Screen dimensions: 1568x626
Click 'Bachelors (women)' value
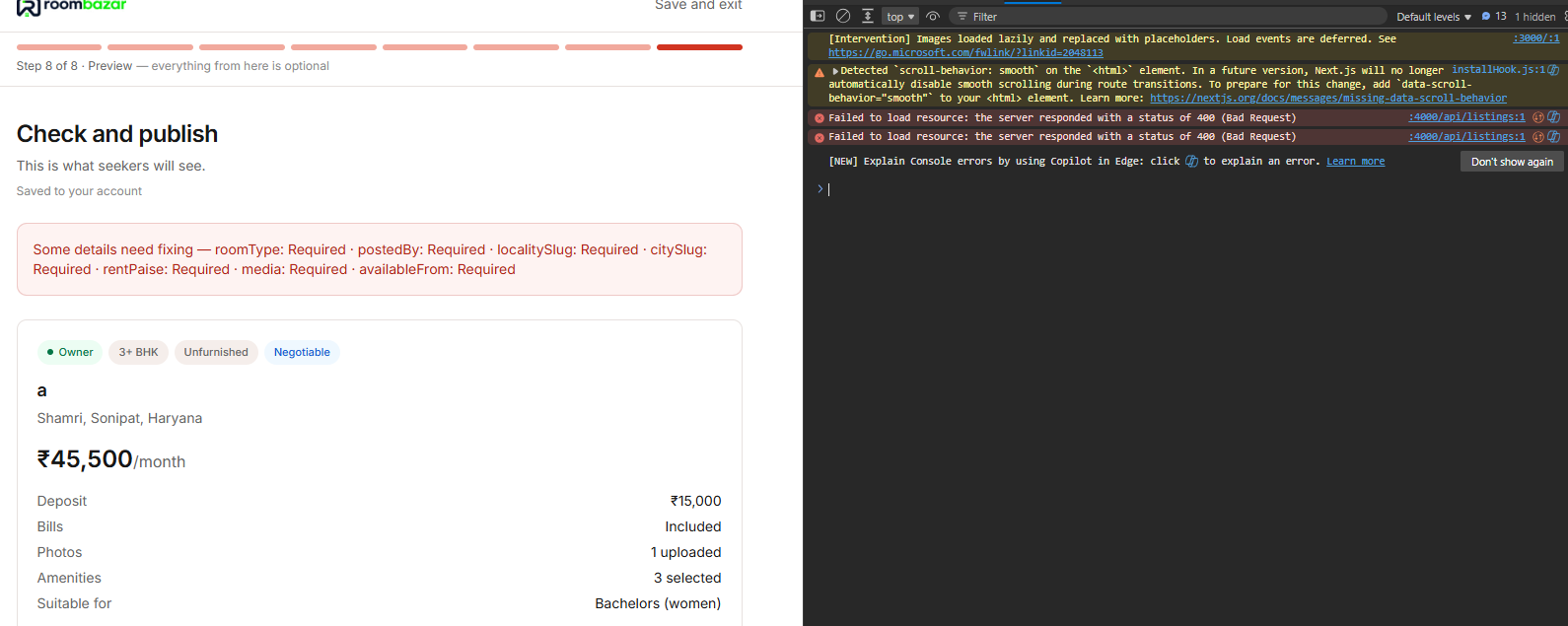coord(658,603)
